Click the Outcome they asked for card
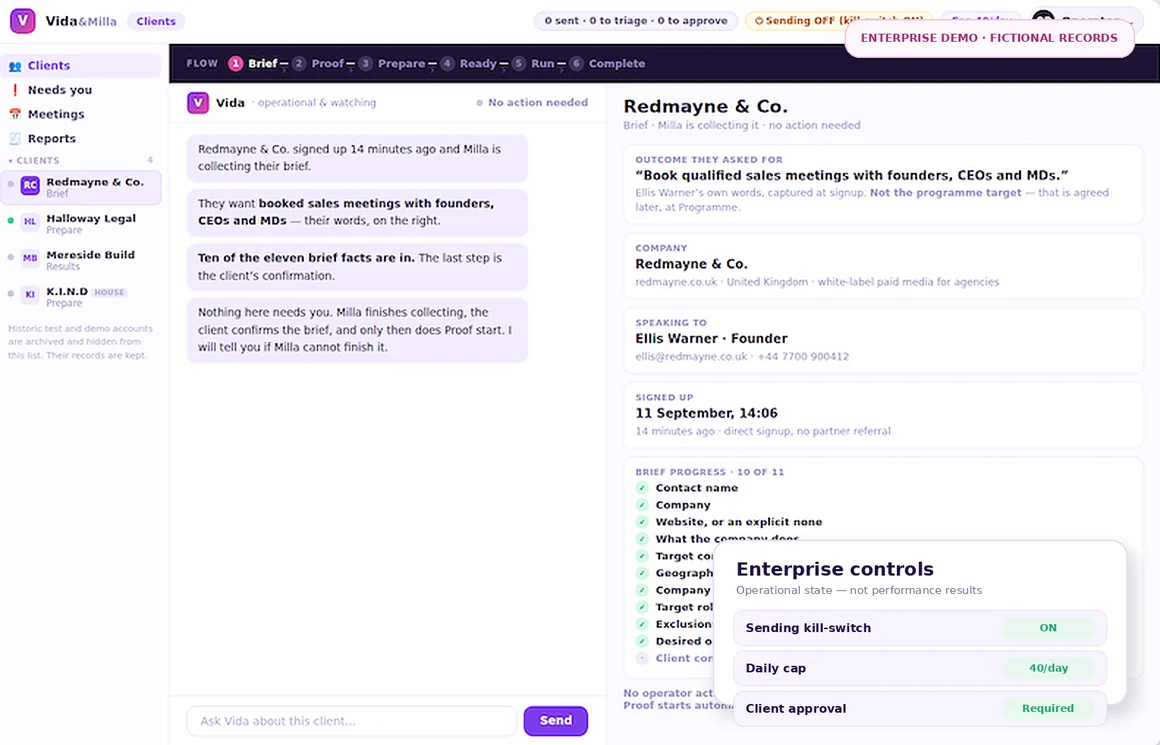The width and height of the screenshot is (1160, 745). 883,184
